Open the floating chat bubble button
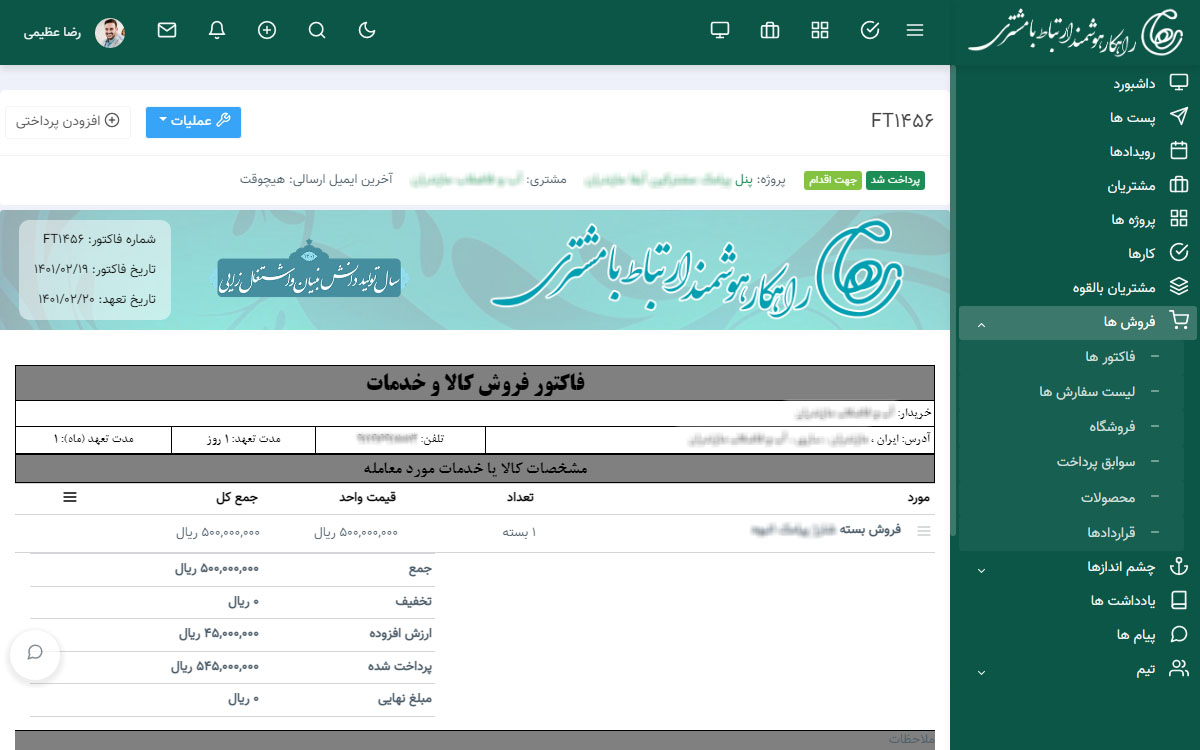The width and height of the screenshot is (1200, 750). click(x=35, y=653)
